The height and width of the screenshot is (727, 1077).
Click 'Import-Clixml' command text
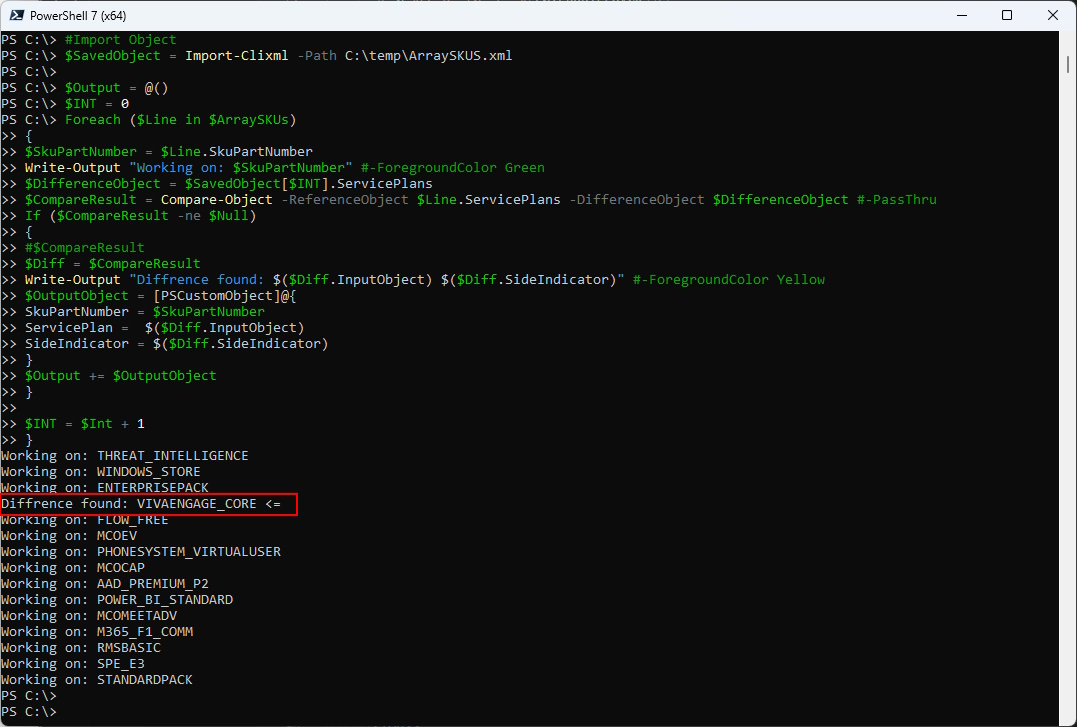[x=236, y=56]
